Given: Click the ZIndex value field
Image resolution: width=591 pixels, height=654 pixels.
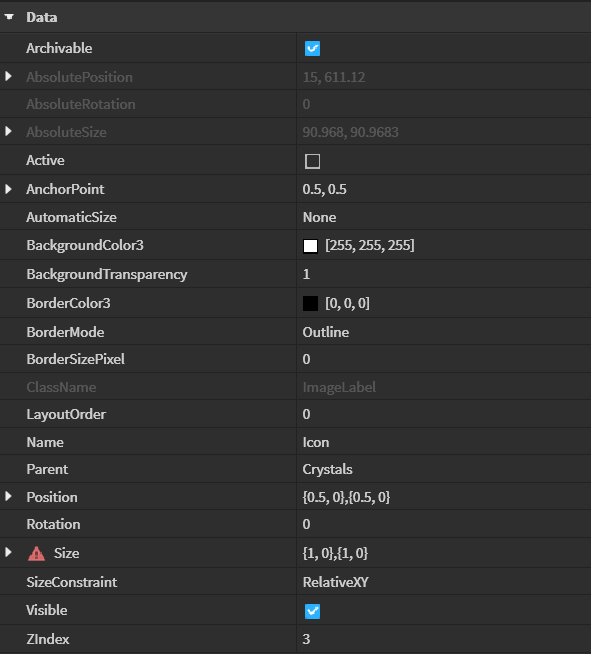Looking at the screenshot, I should coord(444,639).
